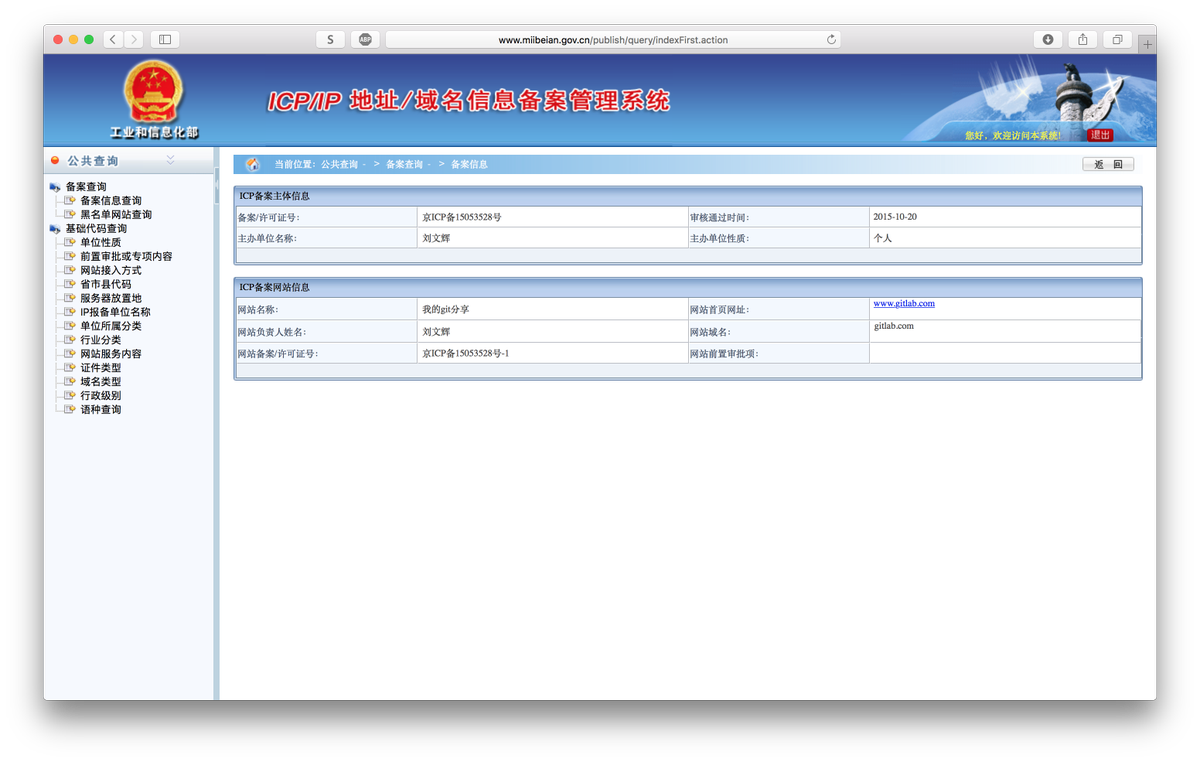Open IP报备单位名称 in the sidebar
Image resolution: width=1200 pixels, height=762 pixels.
pyautogui.click(x=115, y=312)
